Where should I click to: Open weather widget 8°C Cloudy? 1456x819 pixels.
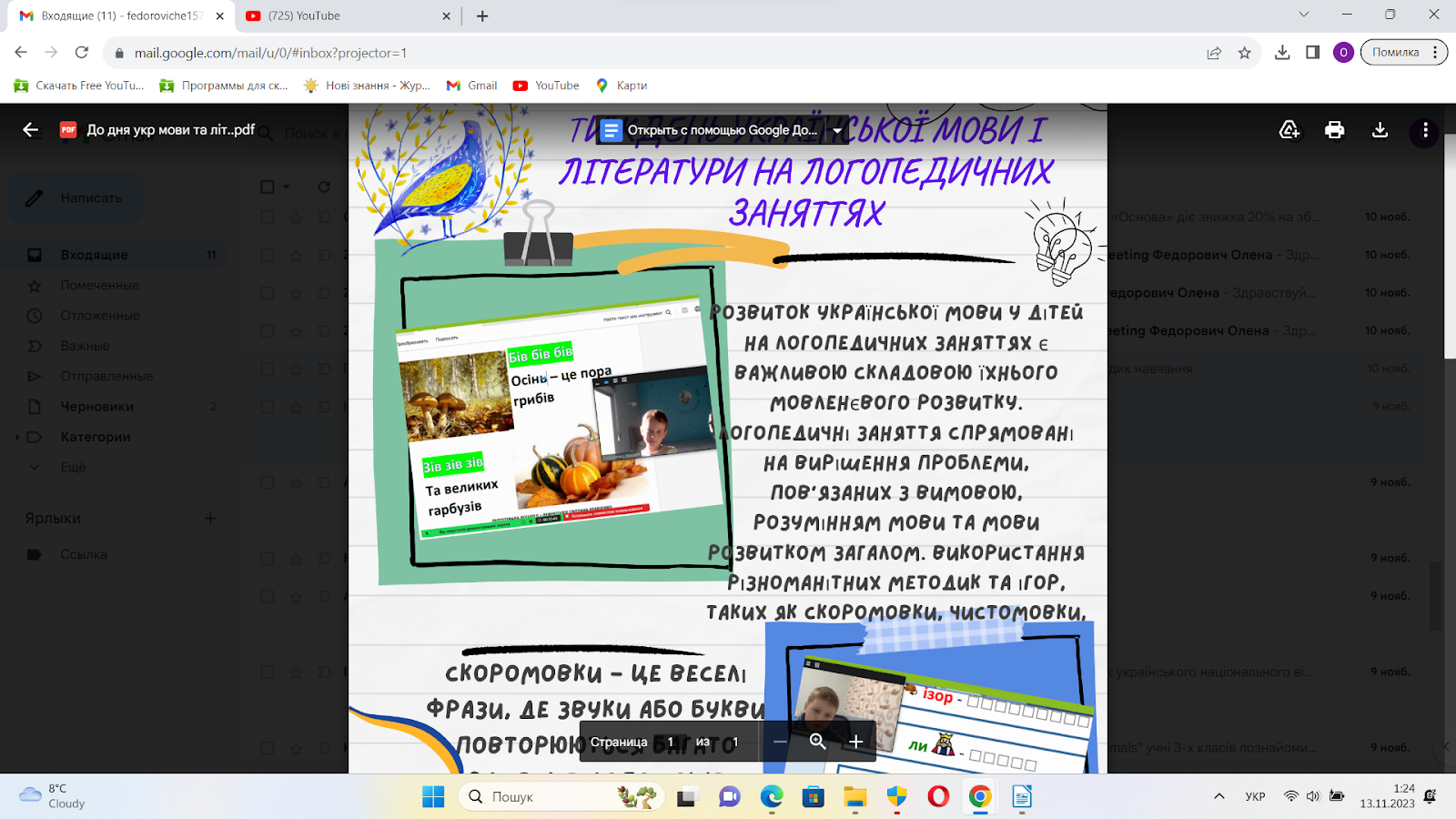[x=53, y=796]
